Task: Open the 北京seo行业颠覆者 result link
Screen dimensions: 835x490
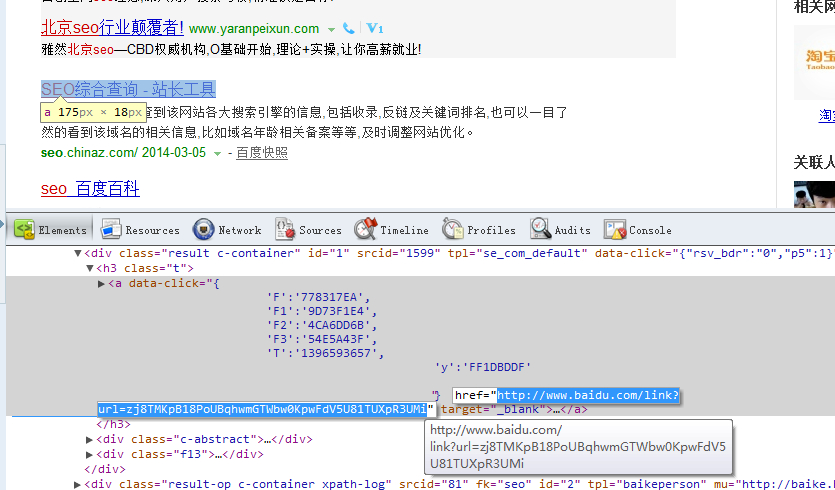Action: click(x=112, y=28)
